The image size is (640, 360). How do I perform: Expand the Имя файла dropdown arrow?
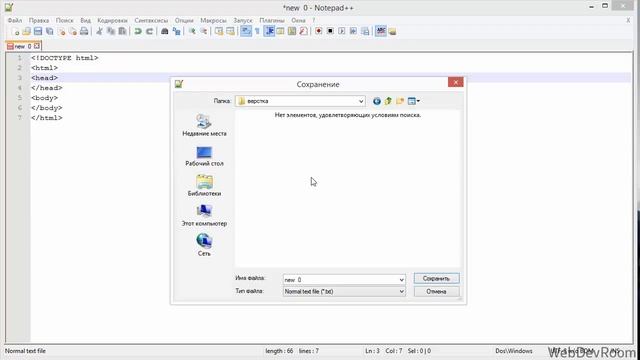[x=401, y=280]
